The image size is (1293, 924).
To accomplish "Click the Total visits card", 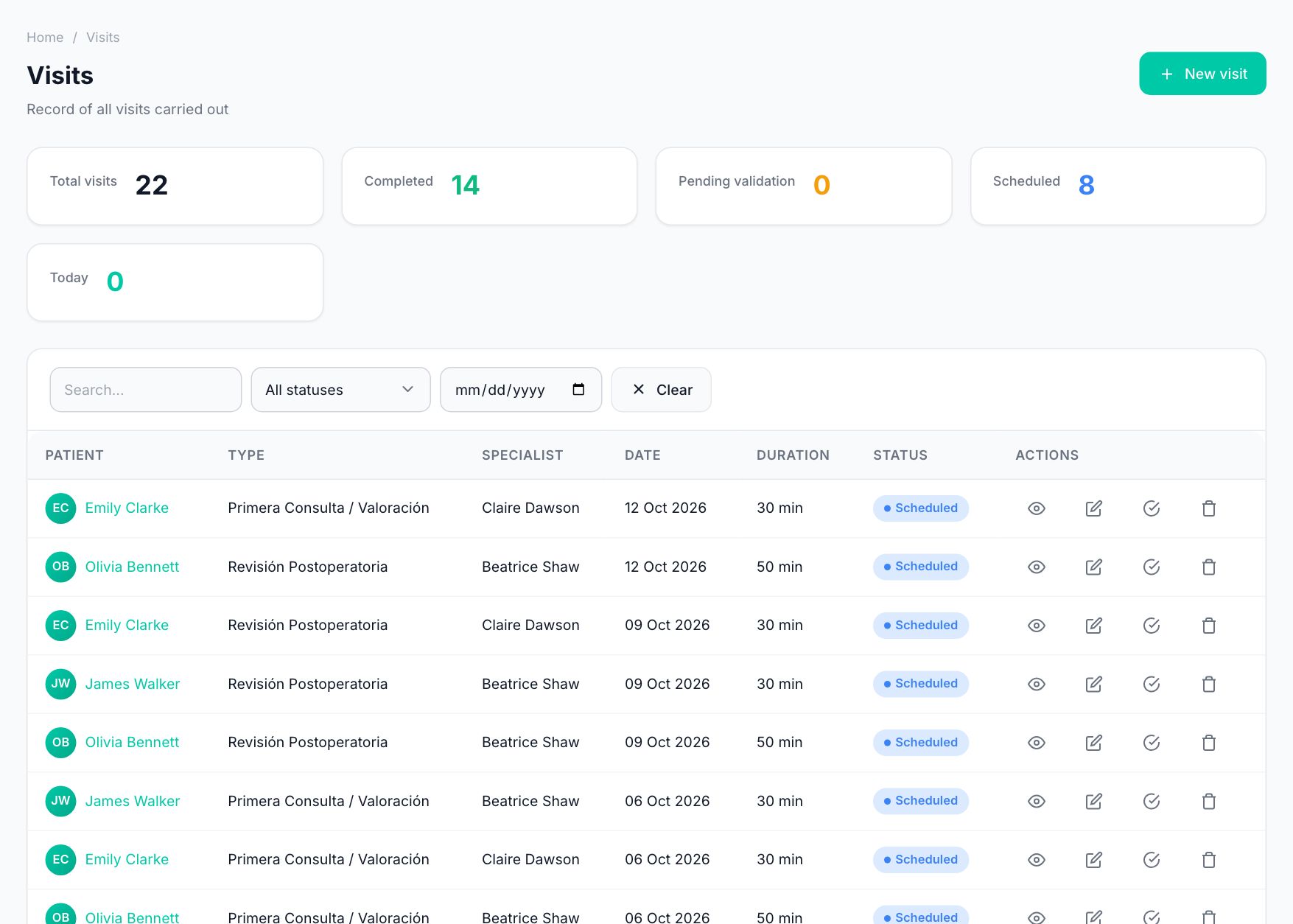I will pos(175,186).
